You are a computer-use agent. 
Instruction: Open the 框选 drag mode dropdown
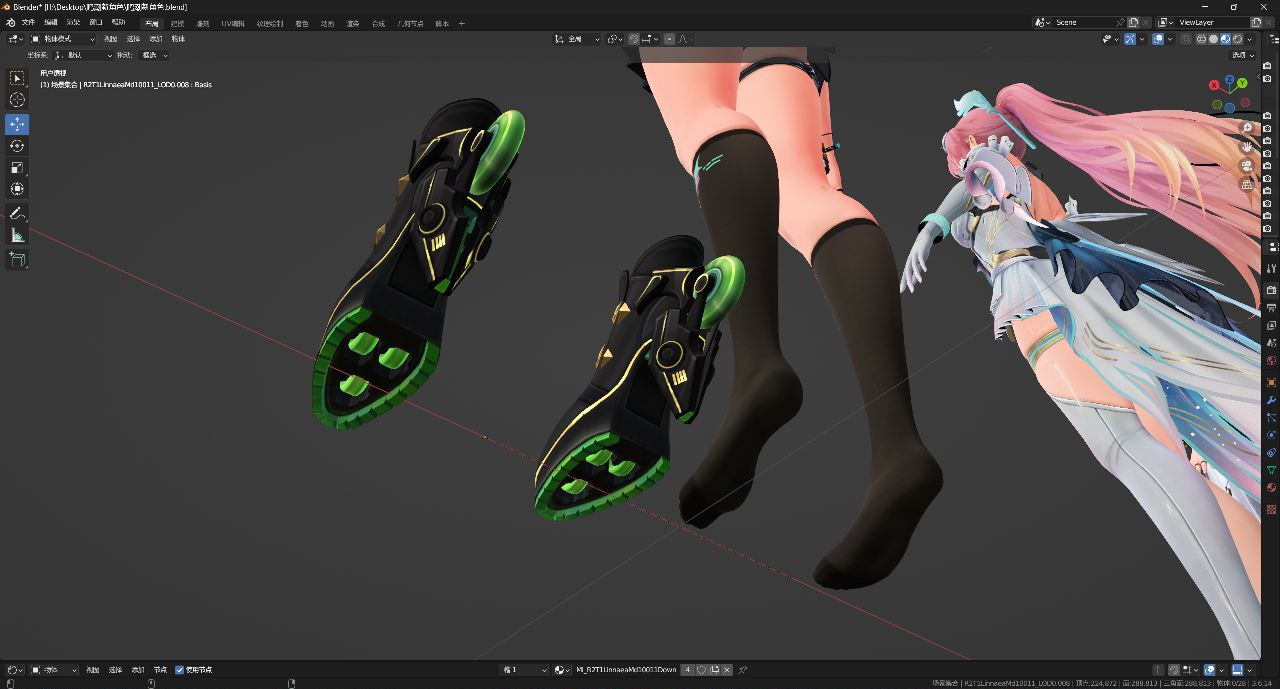tap(154, 55)
